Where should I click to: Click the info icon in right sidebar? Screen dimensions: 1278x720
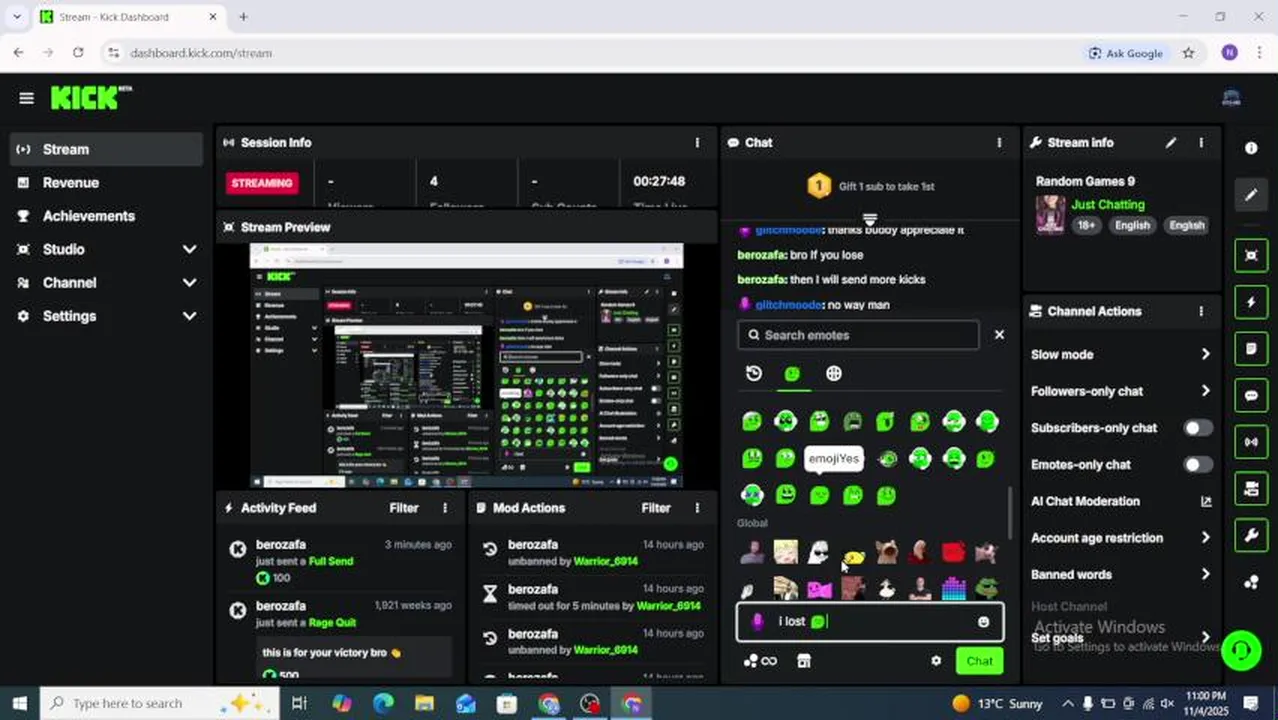pos(1251,148)
